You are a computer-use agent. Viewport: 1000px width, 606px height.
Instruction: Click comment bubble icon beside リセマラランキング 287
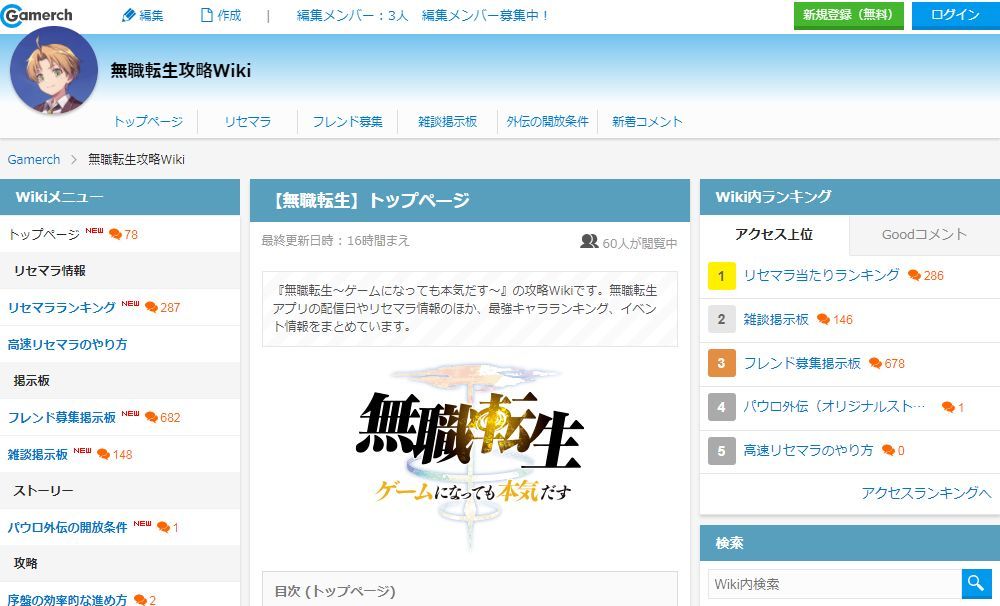[151, 307]
